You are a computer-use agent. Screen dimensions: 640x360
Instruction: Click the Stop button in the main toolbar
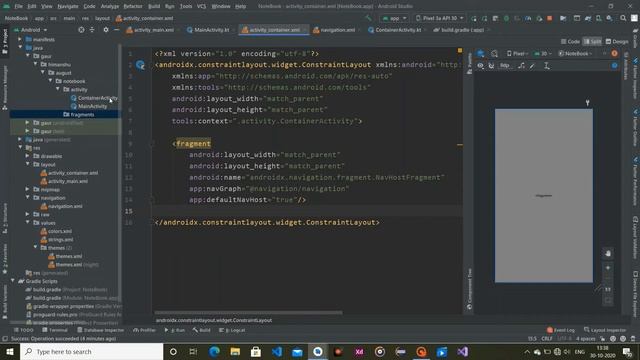click(x=549, y=18)
